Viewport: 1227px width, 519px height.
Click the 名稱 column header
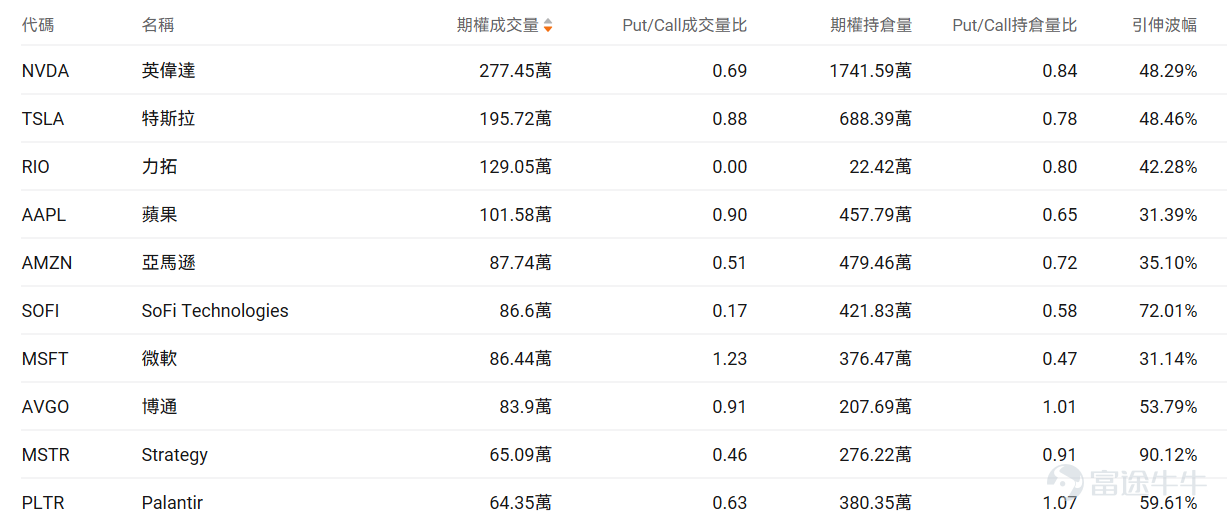coord(158,25)
